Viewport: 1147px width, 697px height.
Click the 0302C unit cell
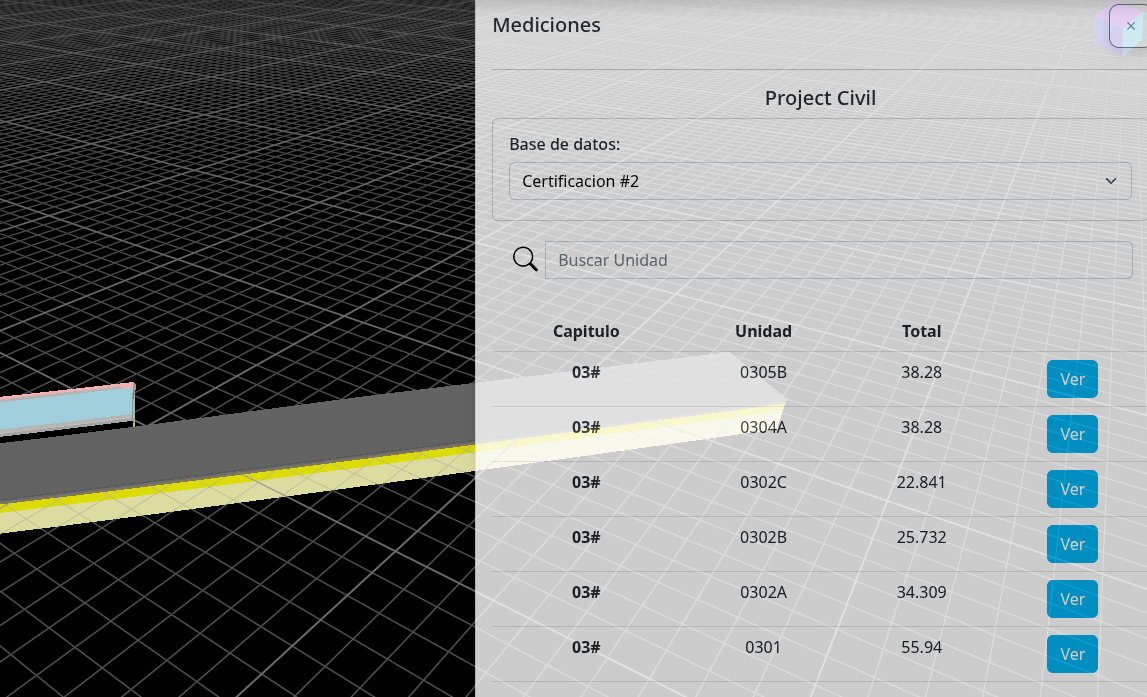(763, 482)
